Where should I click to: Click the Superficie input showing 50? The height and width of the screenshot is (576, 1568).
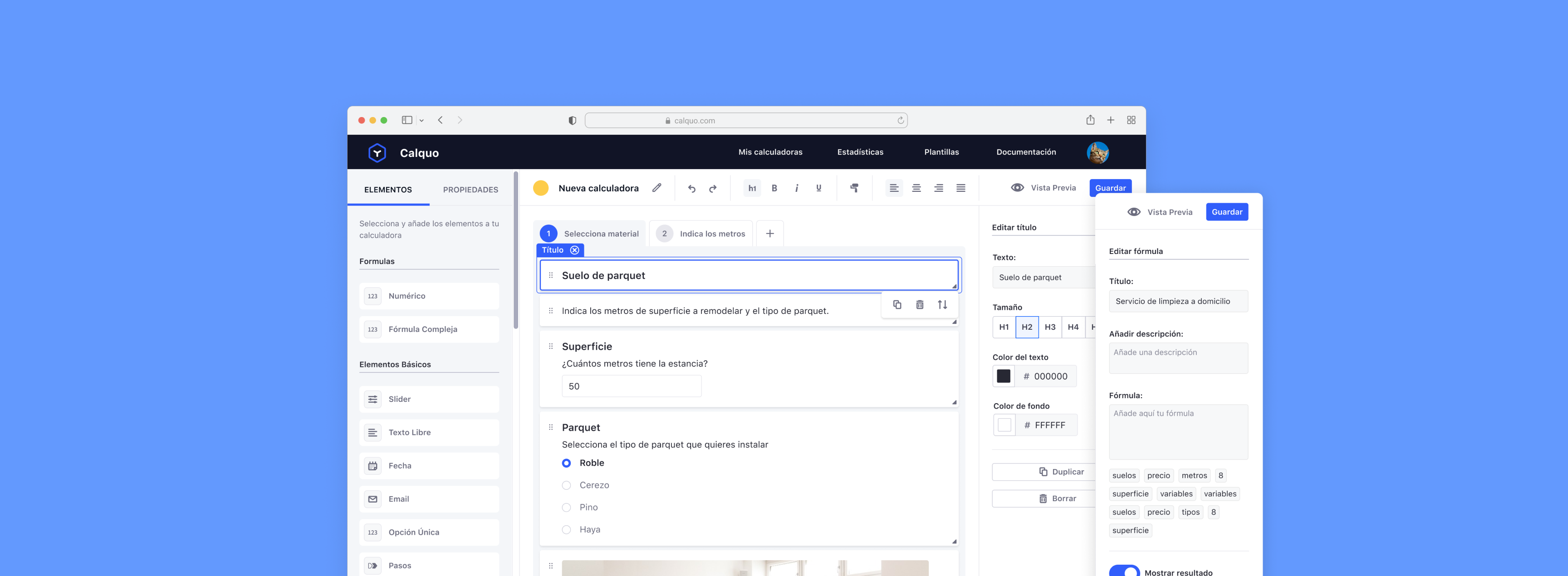pos(631,386)
